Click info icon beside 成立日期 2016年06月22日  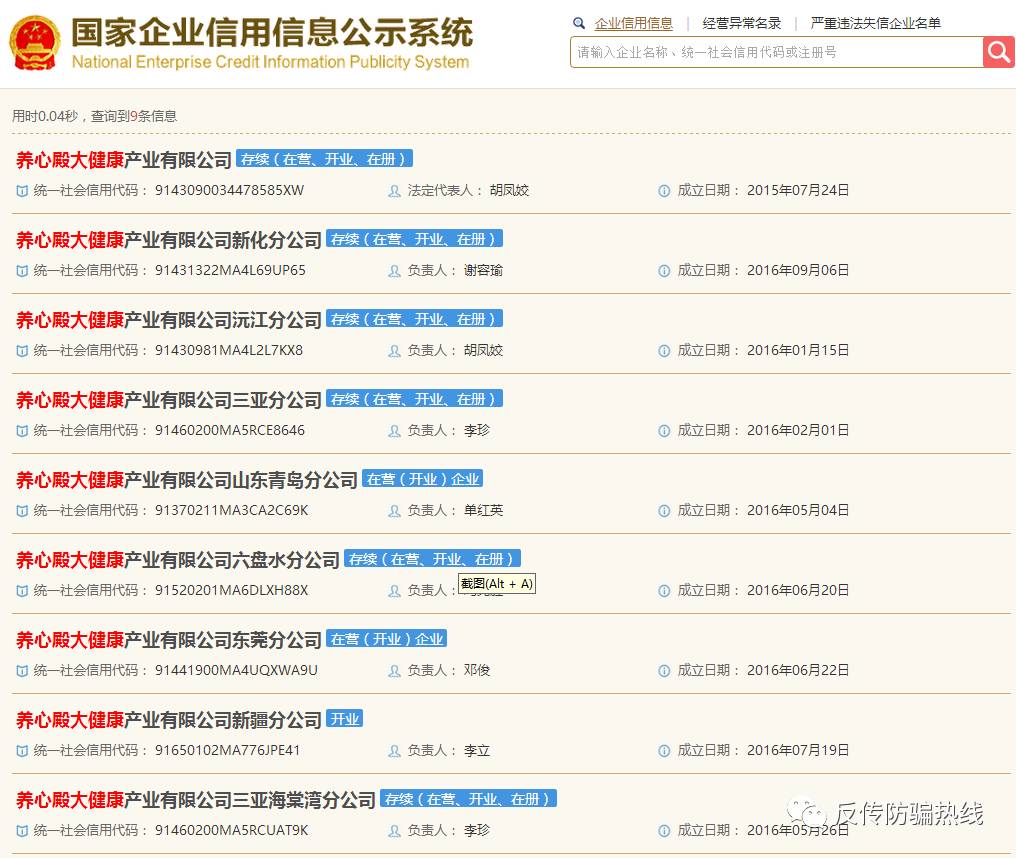click(664, 671)
